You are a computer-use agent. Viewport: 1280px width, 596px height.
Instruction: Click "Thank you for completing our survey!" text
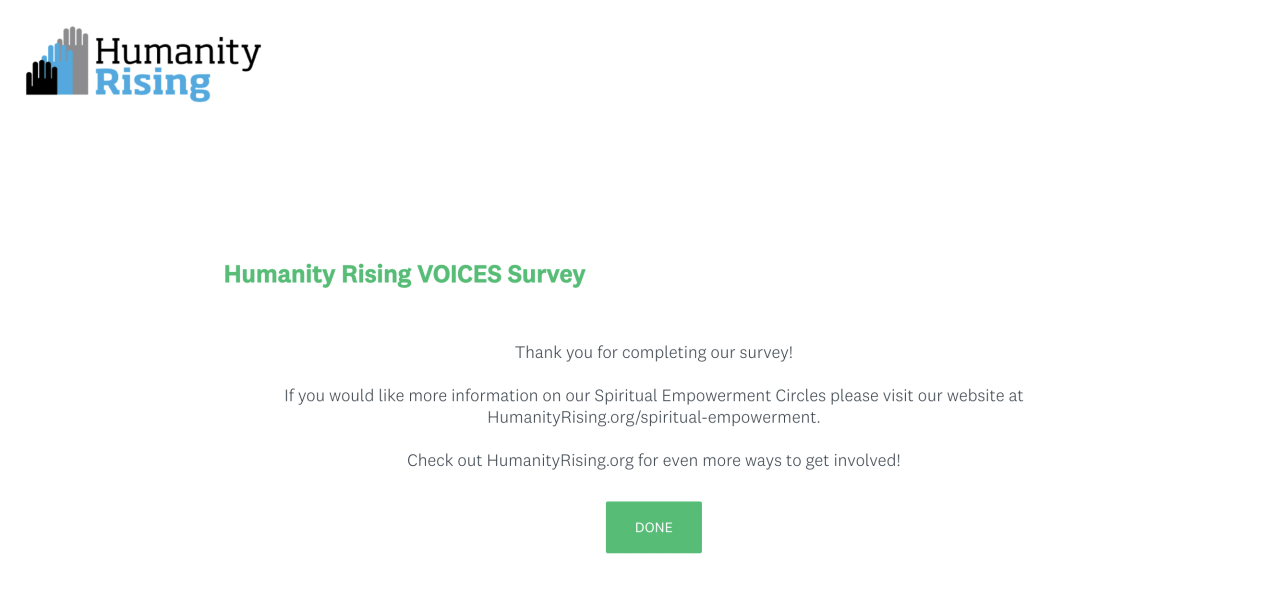[653, 353]
